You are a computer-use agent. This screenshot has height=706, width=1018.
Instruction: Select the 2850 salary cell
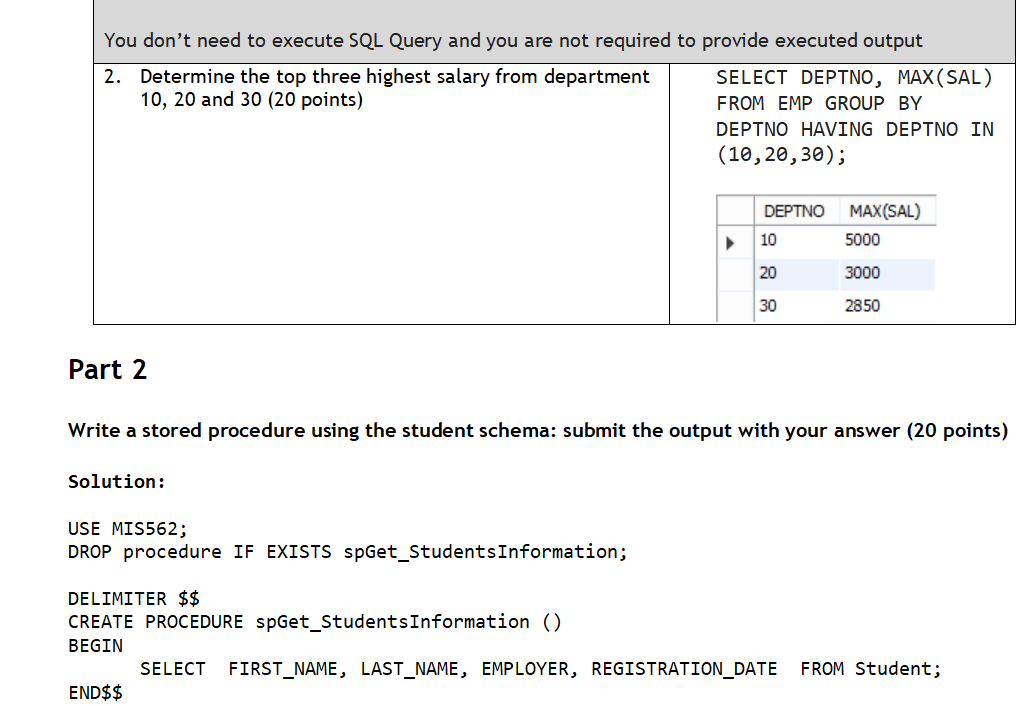click(862, 306)
